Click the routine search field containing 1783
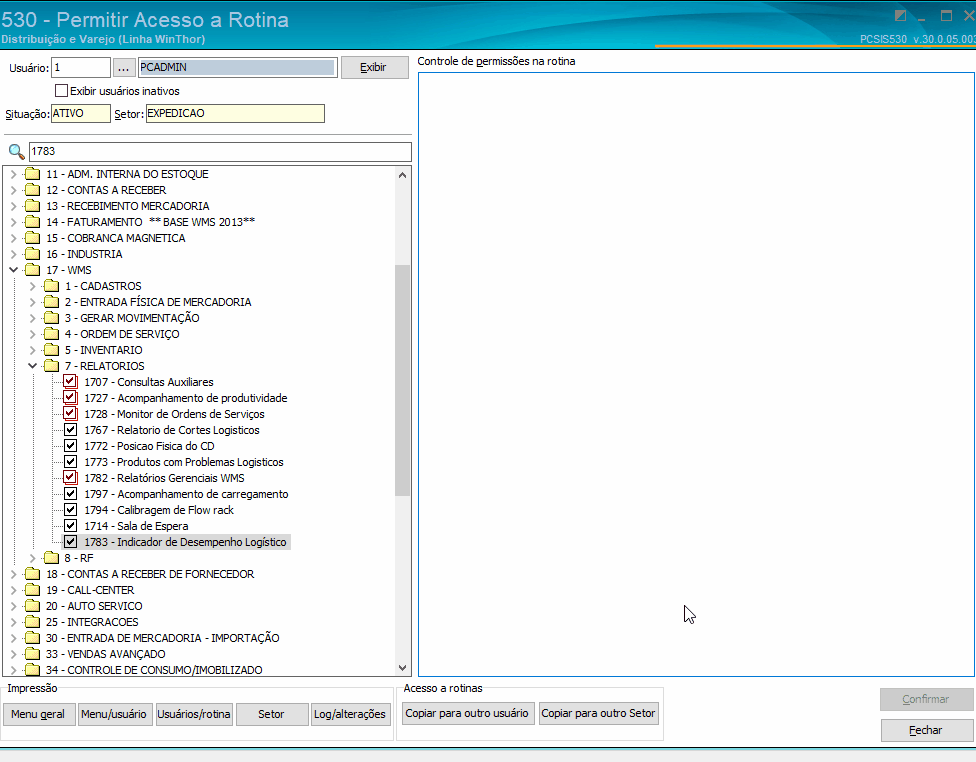Viewport: 976px width, 762px height. click(x=220, y=151)
